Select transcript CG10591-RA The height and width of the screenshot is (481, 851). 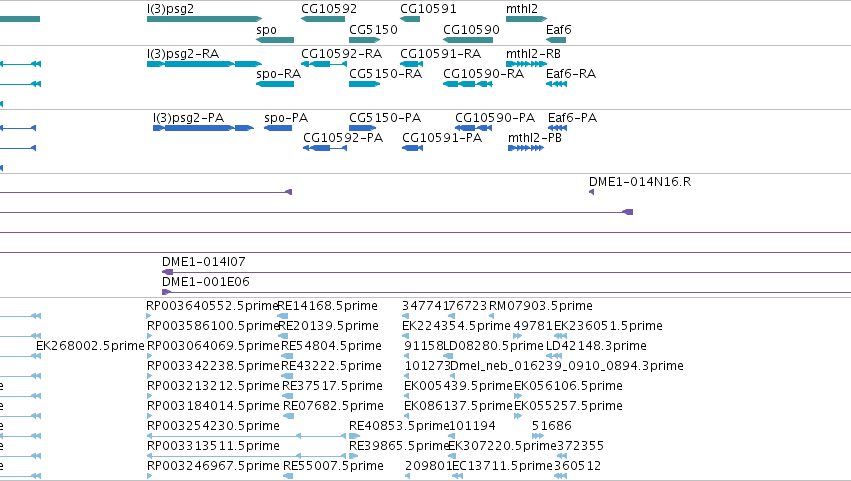(x=411, y=64)
